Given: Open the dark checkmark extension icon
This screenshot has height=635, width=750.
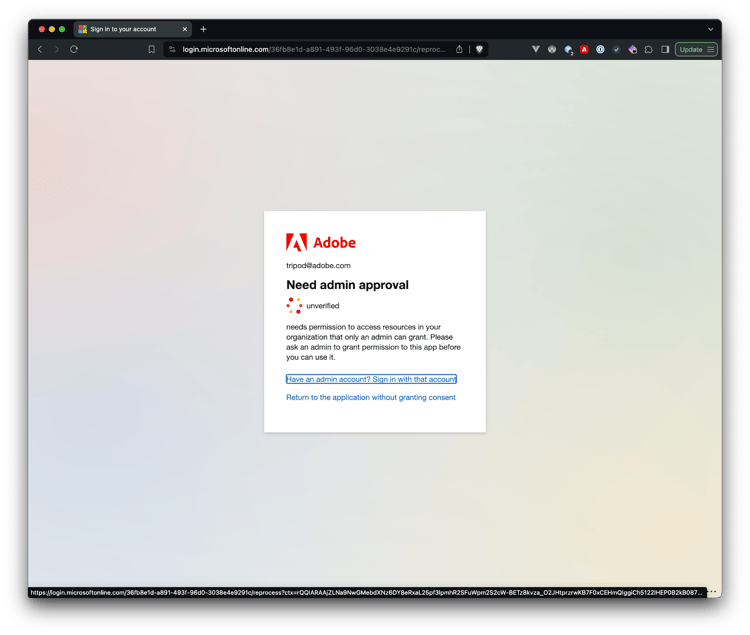Looking at the screenshot, I should pyautogui.click(x=617, y=49).
